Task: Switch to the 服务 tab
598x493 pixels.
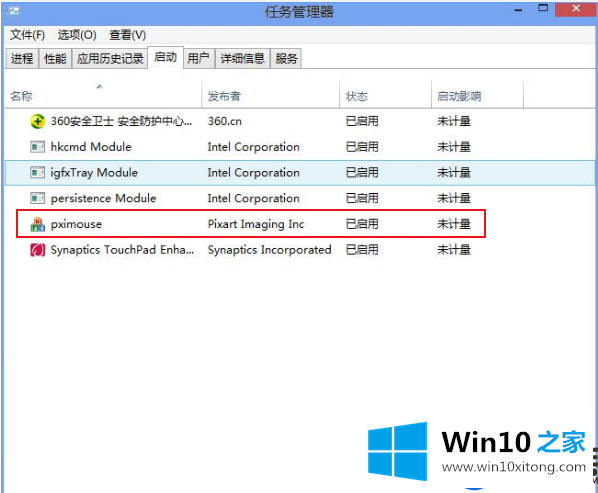Action: click(x=286, y=58)
